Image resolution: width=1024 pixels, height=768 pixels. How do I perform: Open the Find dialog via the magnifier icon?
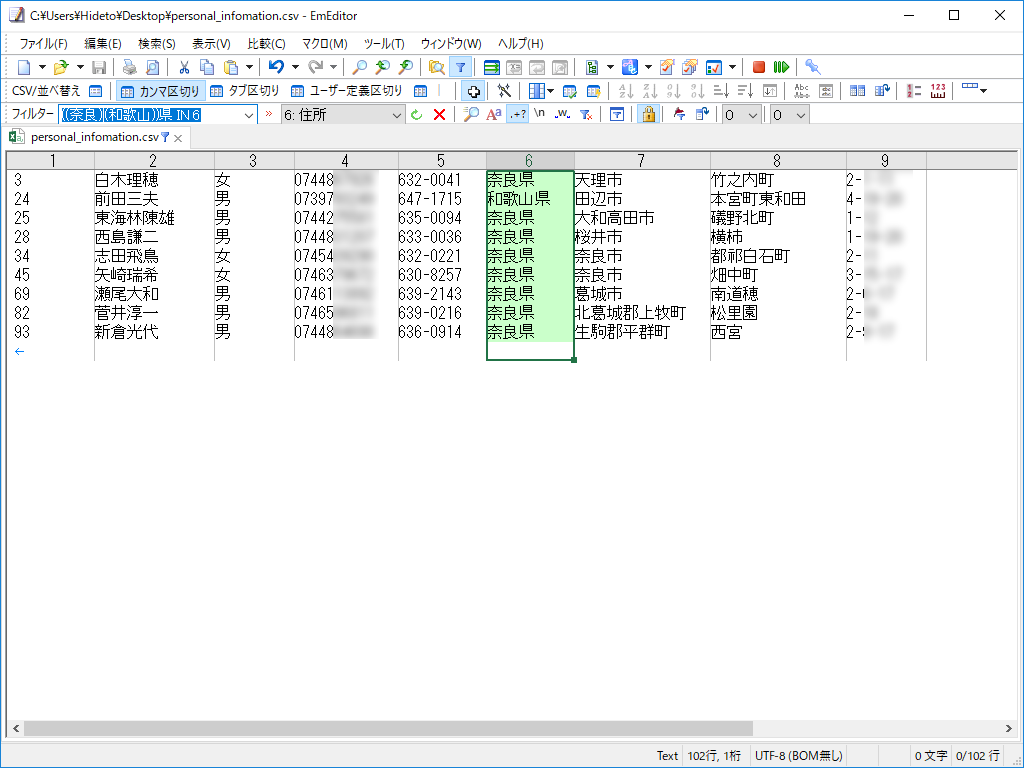(x=357, y=66)
